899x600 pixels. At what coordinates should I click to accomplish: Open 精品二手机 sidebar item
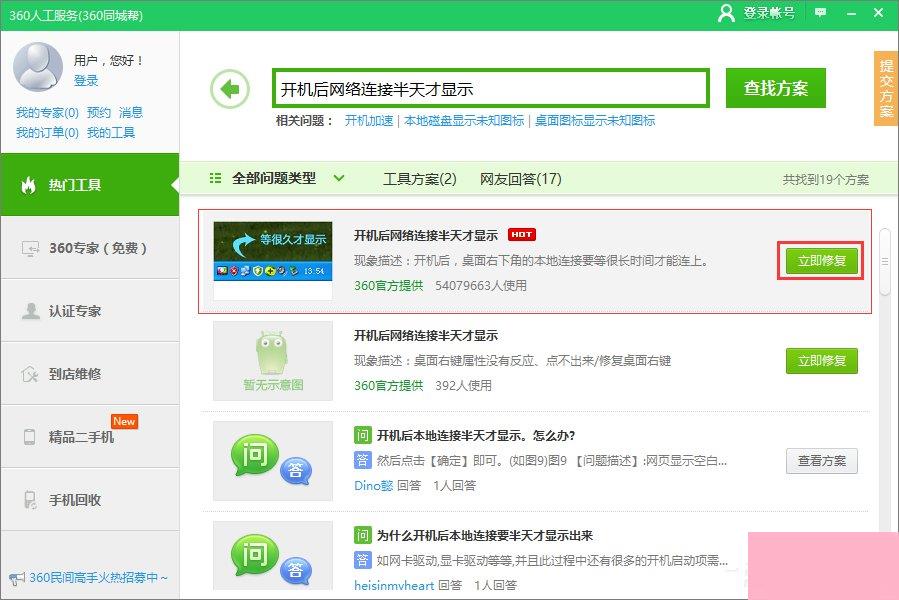(x=90, y=437)
